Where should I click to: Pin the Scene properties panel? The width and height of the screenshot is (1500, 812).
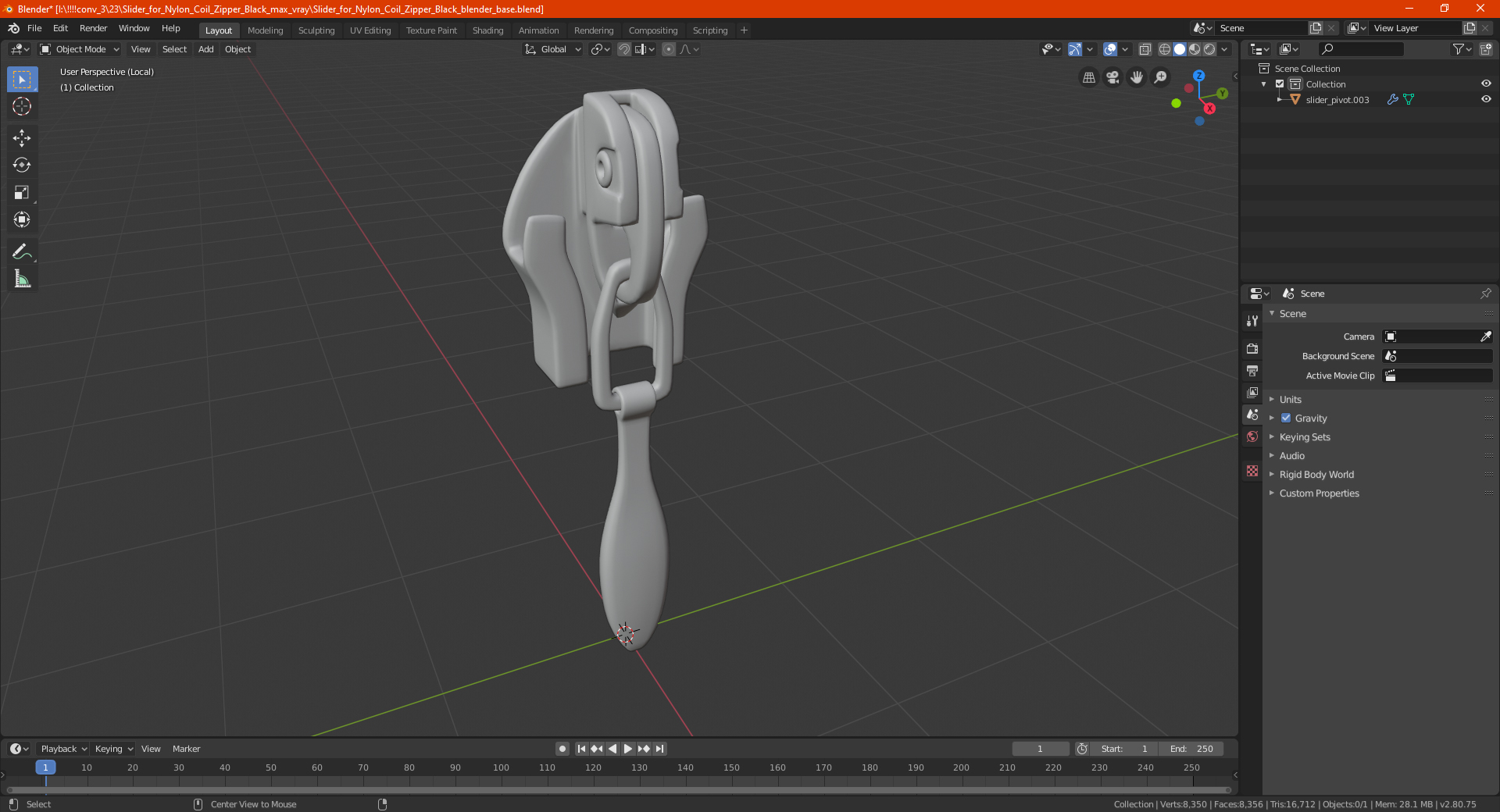coord(1485,294)
